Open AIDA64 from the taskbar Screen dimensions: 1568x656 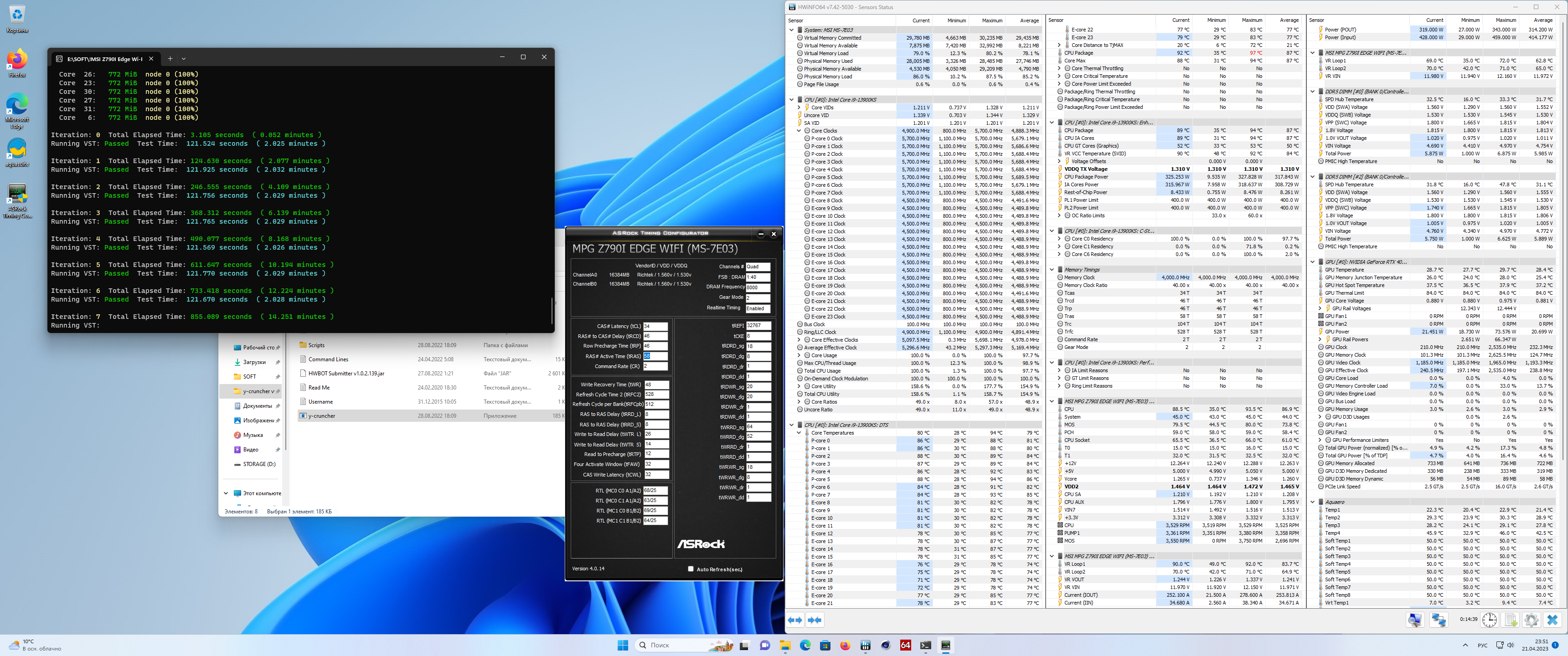pos(905,645)
